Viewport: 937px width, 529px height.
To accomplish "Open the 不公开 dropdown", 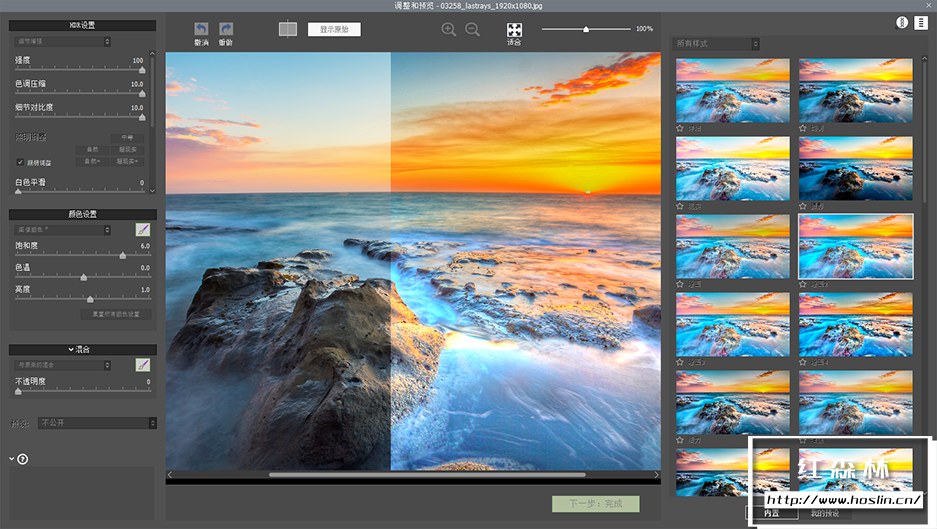I will click(97, 423).
